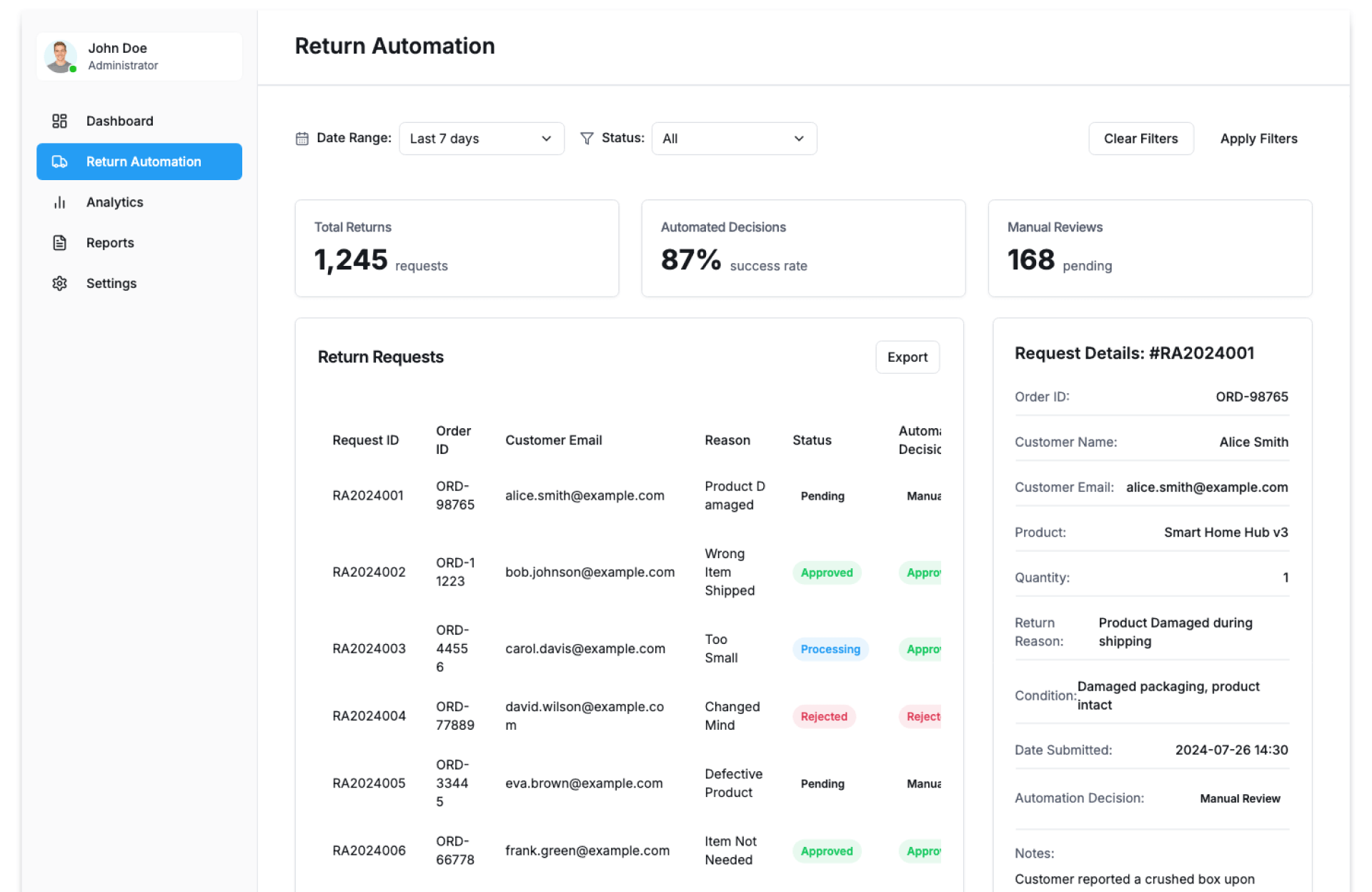Click the bob.johnson@example.com email cell
This screenshot has height=892, width=1372.
(x=590, y=573)
